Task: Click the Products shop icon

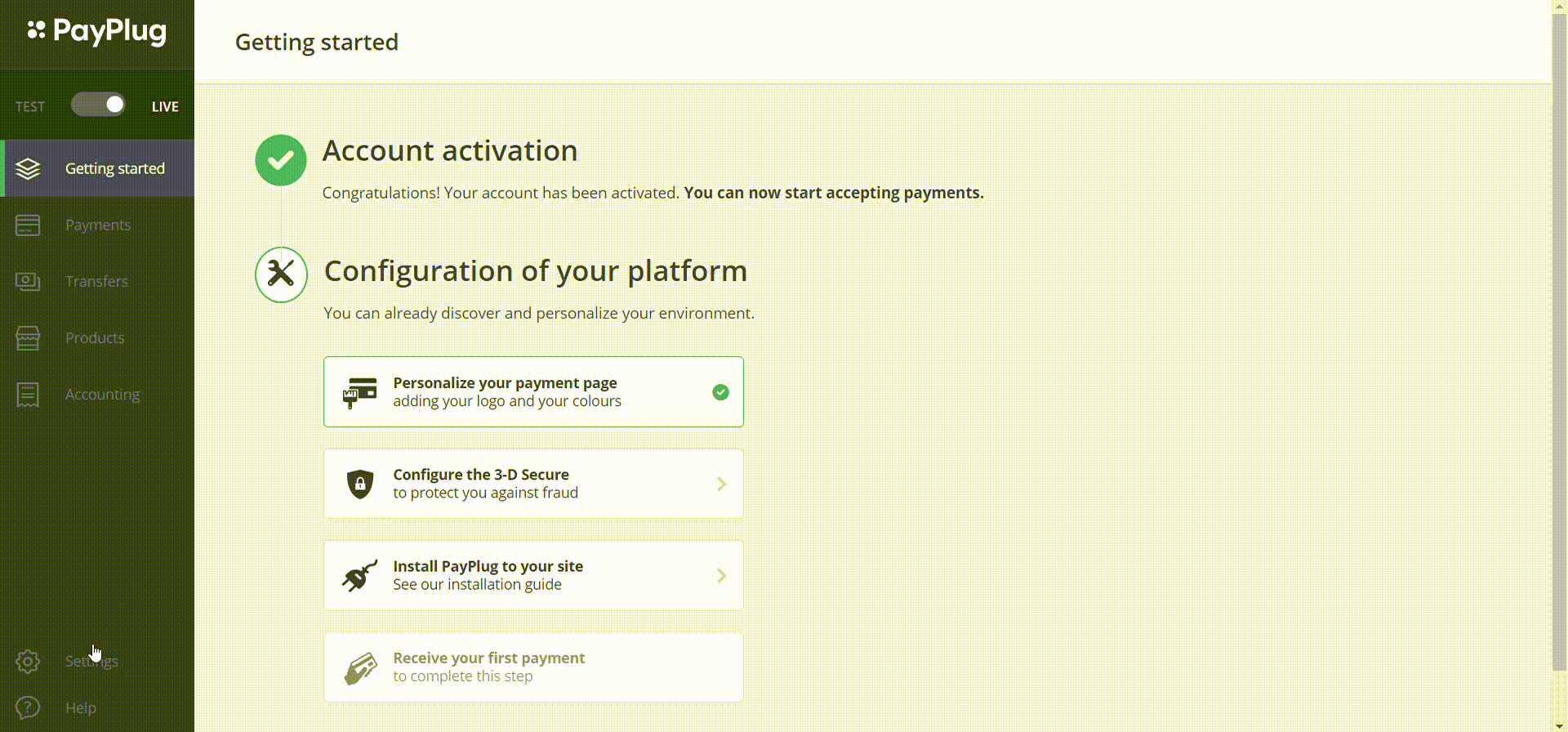Action: pyautogui.click(x=28, y=337)
